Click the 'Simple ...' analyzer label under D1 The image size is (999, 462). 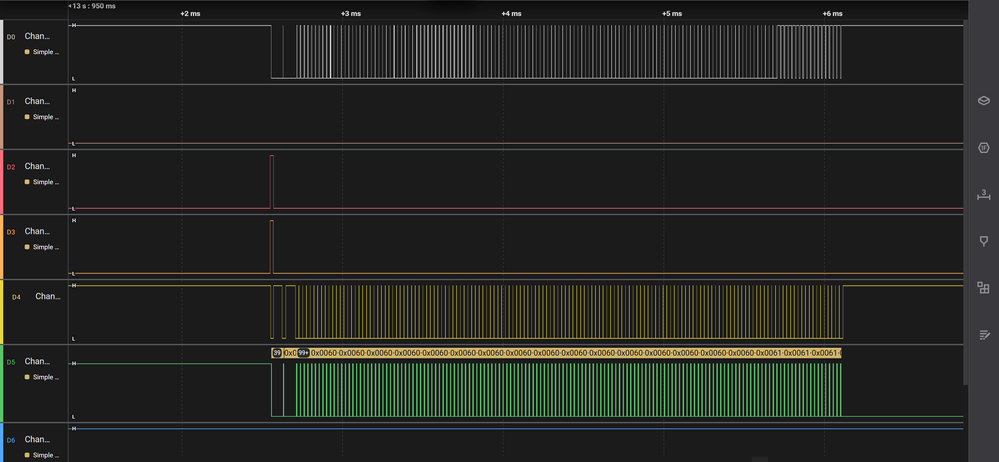46,117
